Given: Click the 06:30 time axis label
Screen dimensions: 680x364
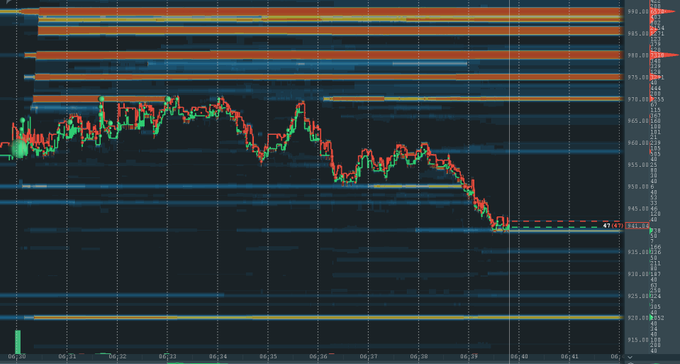Looking at the screenshot, I should click(x=17, y=357).
